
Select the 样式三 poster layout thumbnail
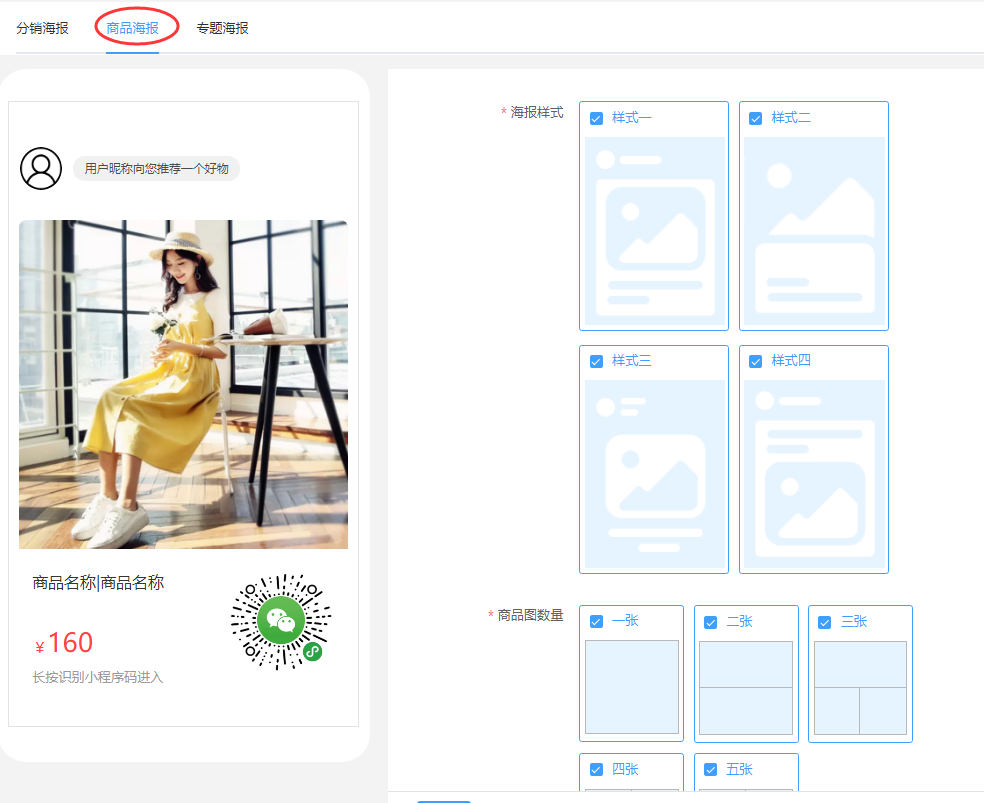tap(655, 474)
